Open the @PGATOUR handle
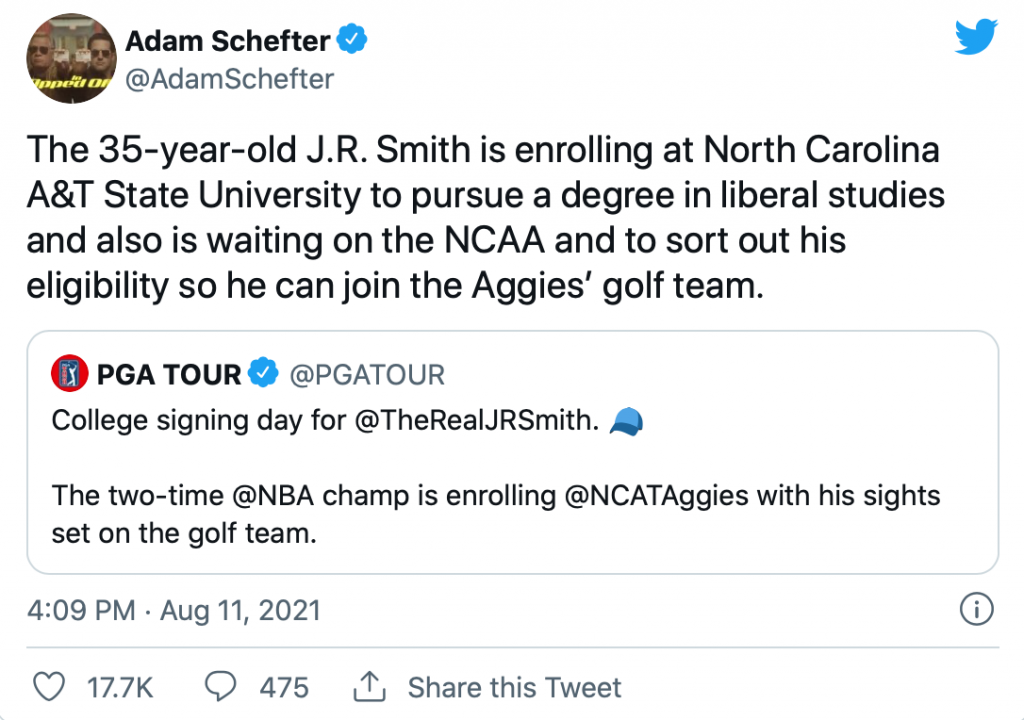Image resolution: width=1024 pixels, height=720 pixels. (x=367, y=375)
